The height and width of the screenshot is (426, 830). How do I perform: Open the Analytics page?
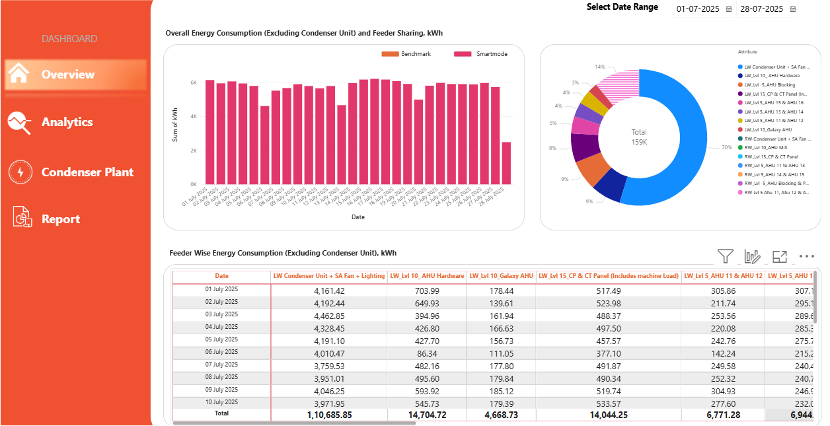(67, 122)
